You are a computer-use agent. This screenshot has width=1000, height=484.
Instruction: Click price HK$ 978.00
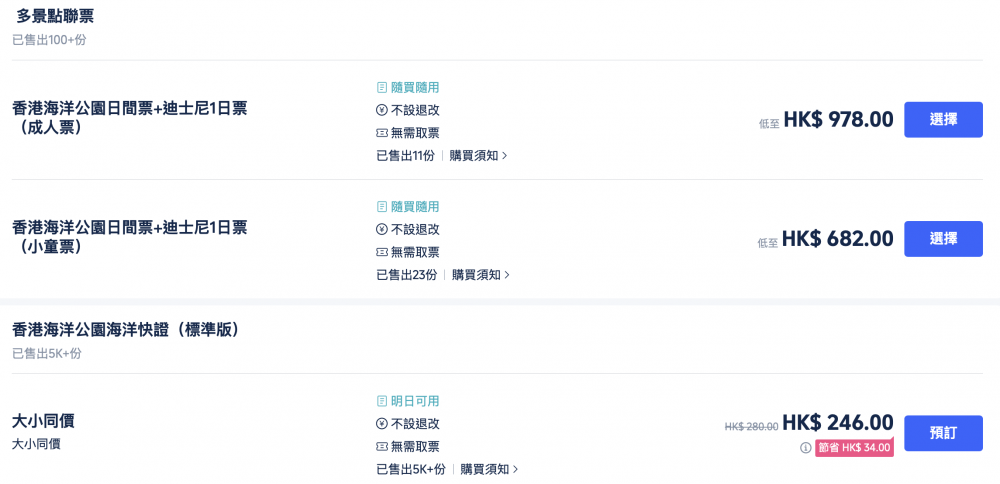tap(838, 119)
